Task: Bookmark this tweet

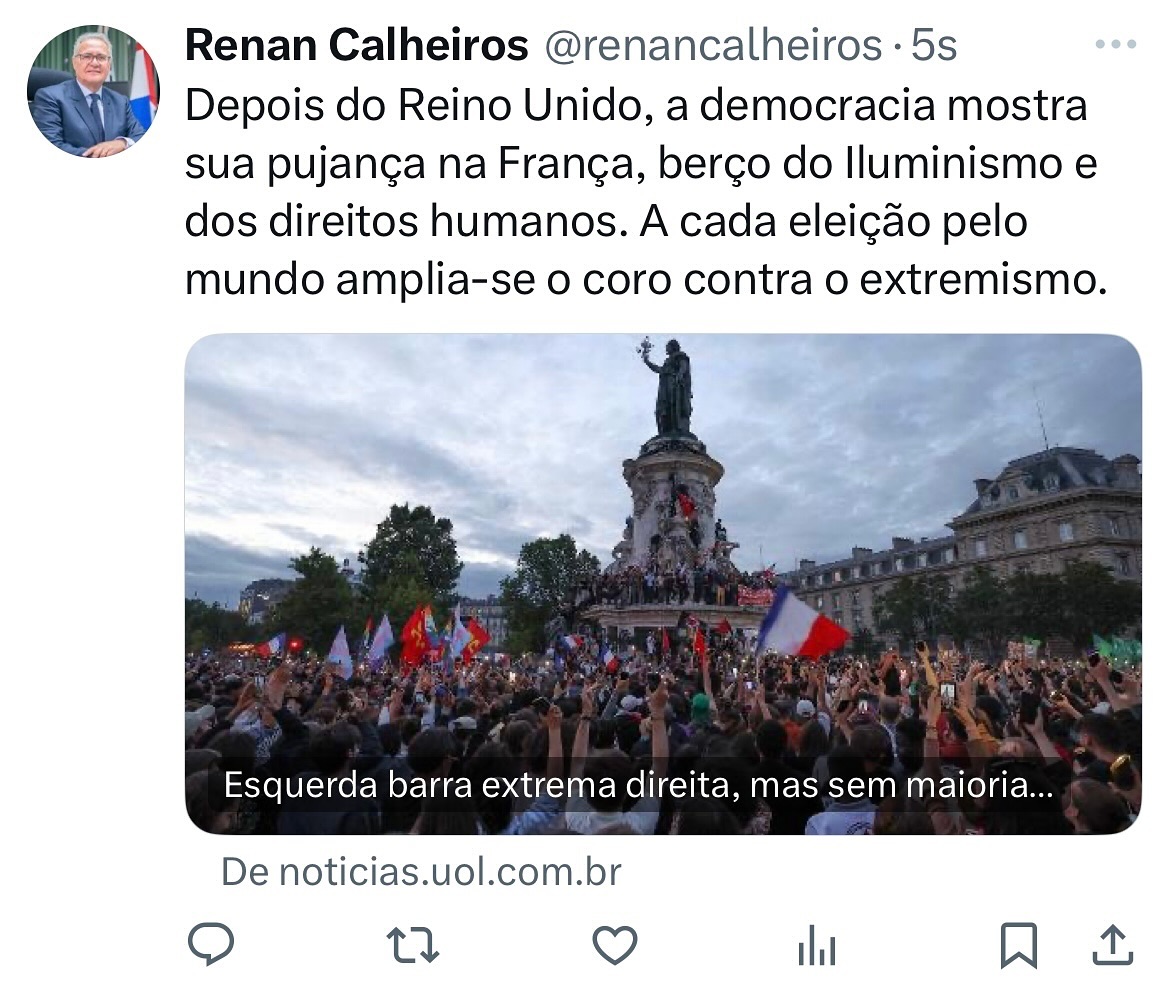Action: [x=1019, y=945]
